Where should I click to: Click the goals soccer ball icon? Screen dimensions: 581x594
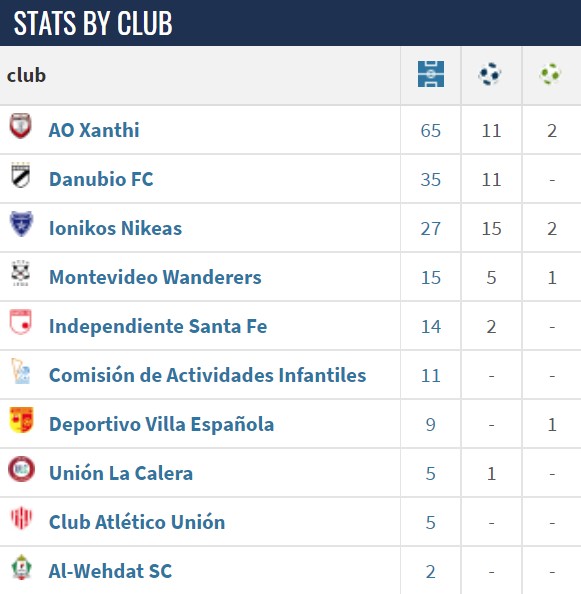(x=490, y=74)
